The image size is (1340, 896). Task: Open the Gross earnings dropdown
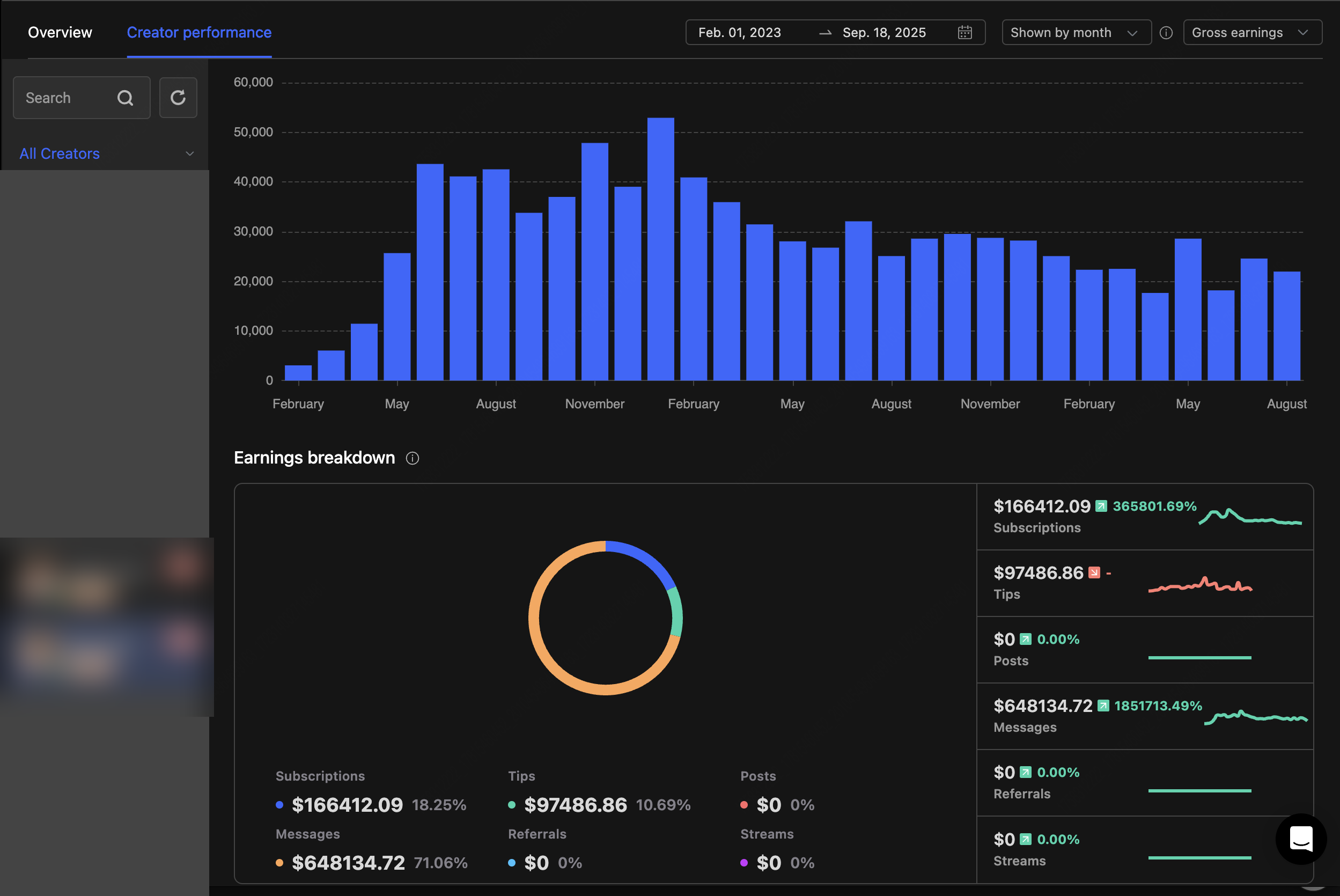1252,33
